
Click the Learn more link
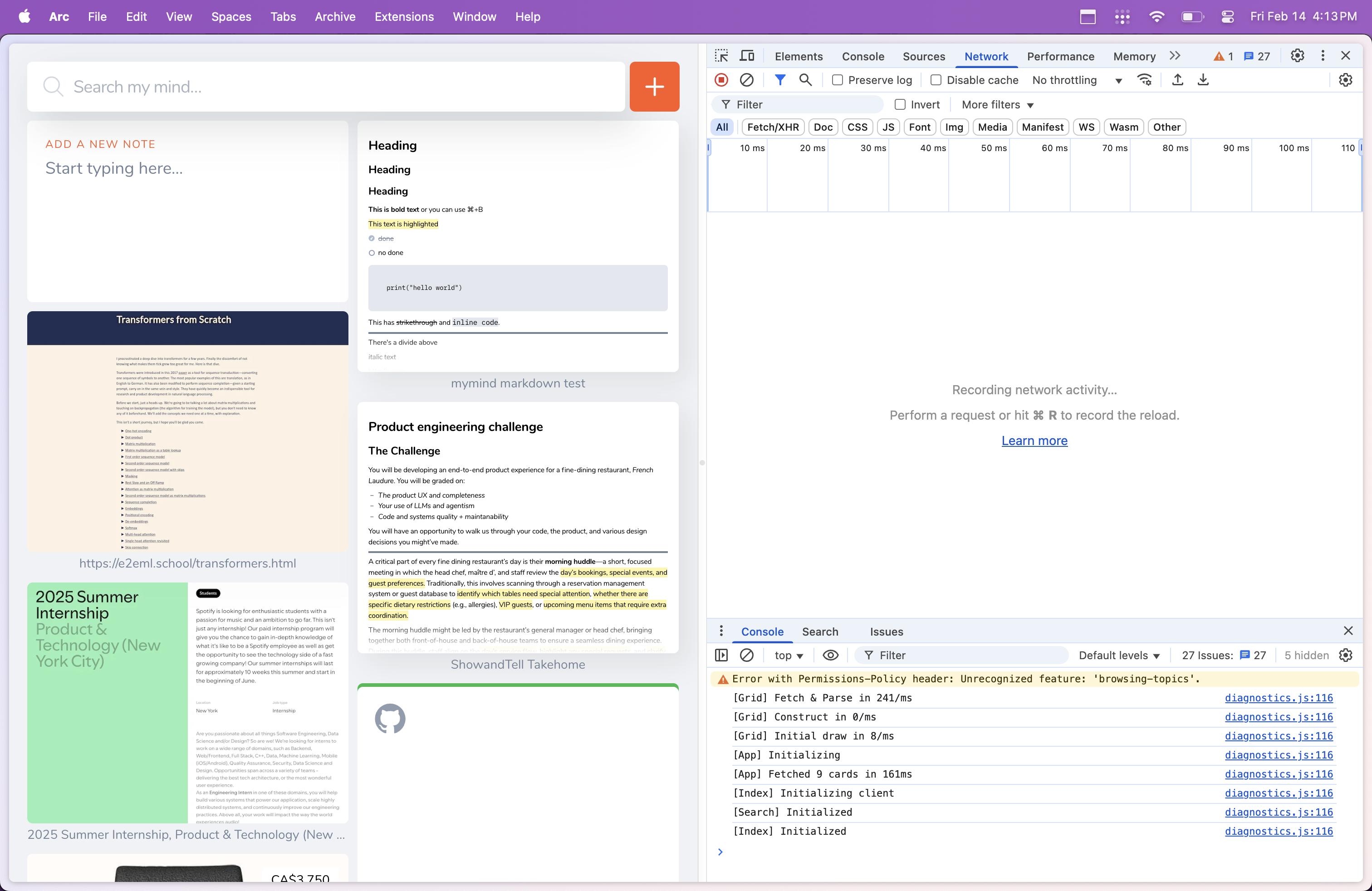tap(1034, 441)
